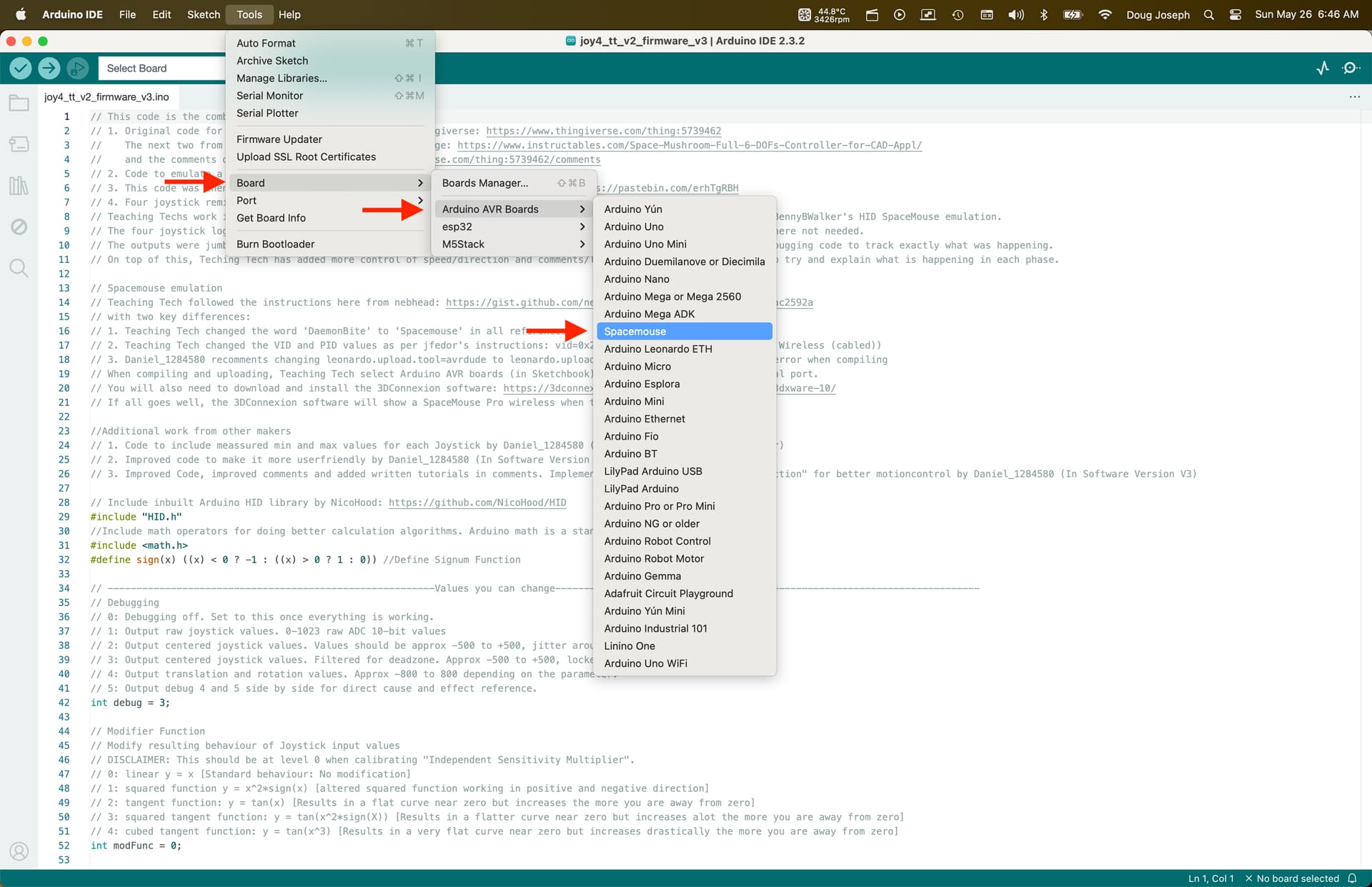Click the Upload sketch arrow button
This screenshot has width=1372, height=887.
49,68
